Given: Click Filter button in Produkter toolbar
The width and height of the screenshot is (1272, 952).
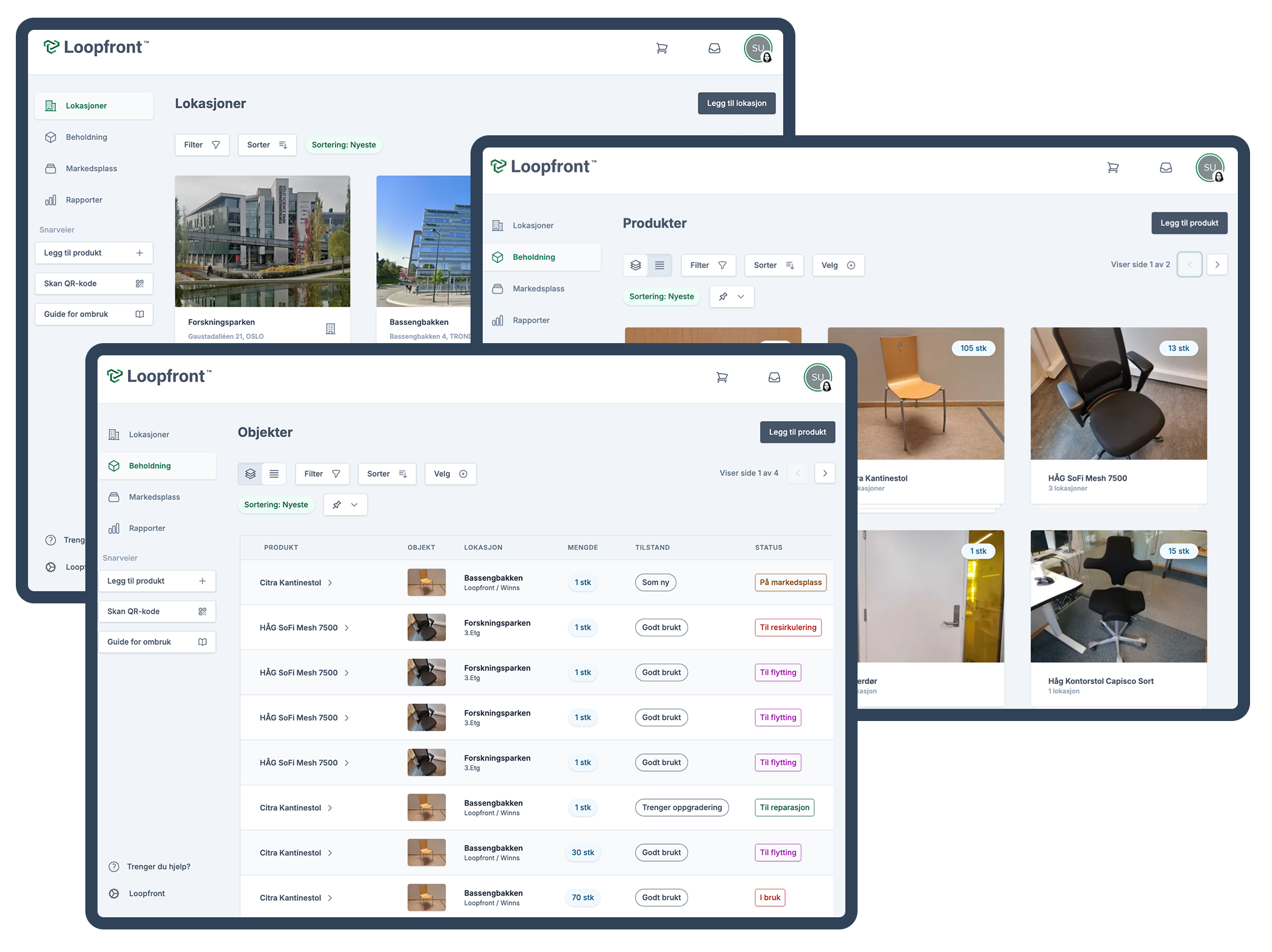Looking at the screenshot, I should coord(708,265).
